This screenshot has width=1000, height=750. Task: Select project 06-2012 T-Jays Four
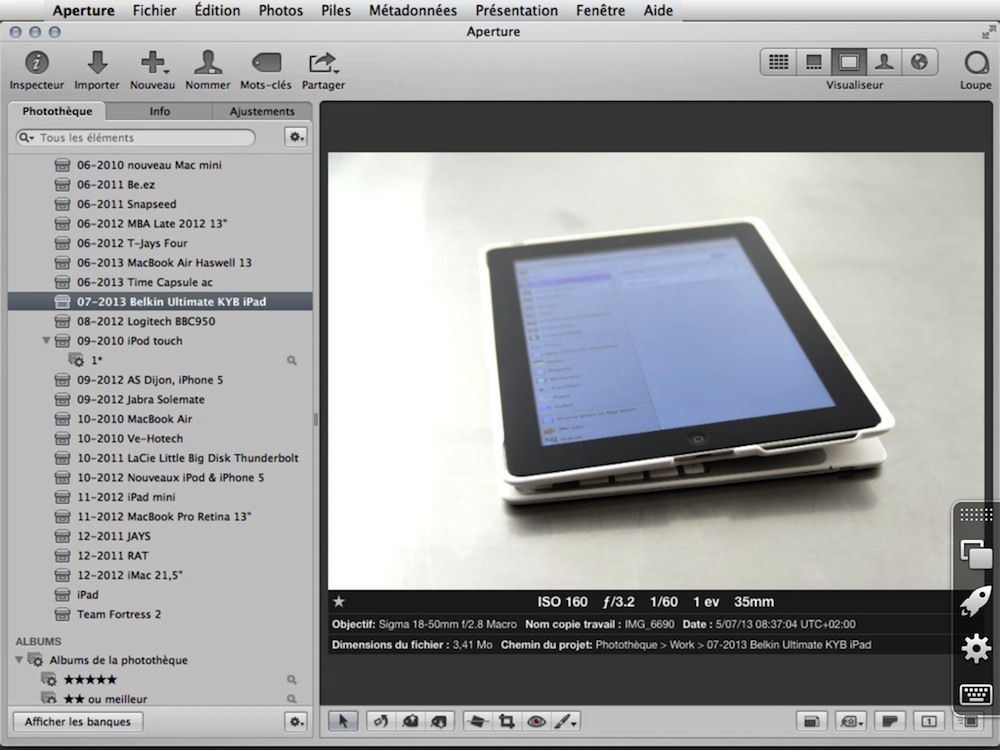(x=160, y=243)
